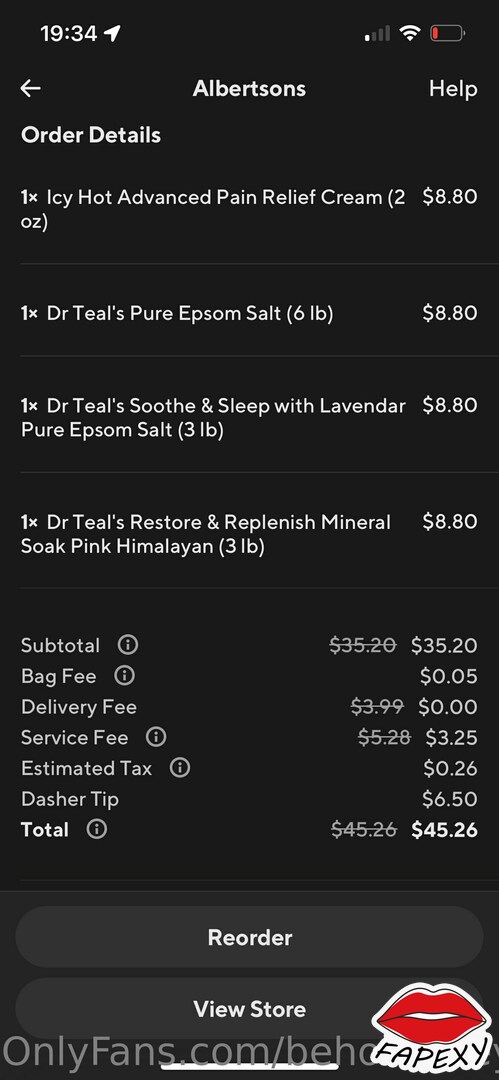
Task: Tap the Albertsons store title
Action: pos(250,88)
